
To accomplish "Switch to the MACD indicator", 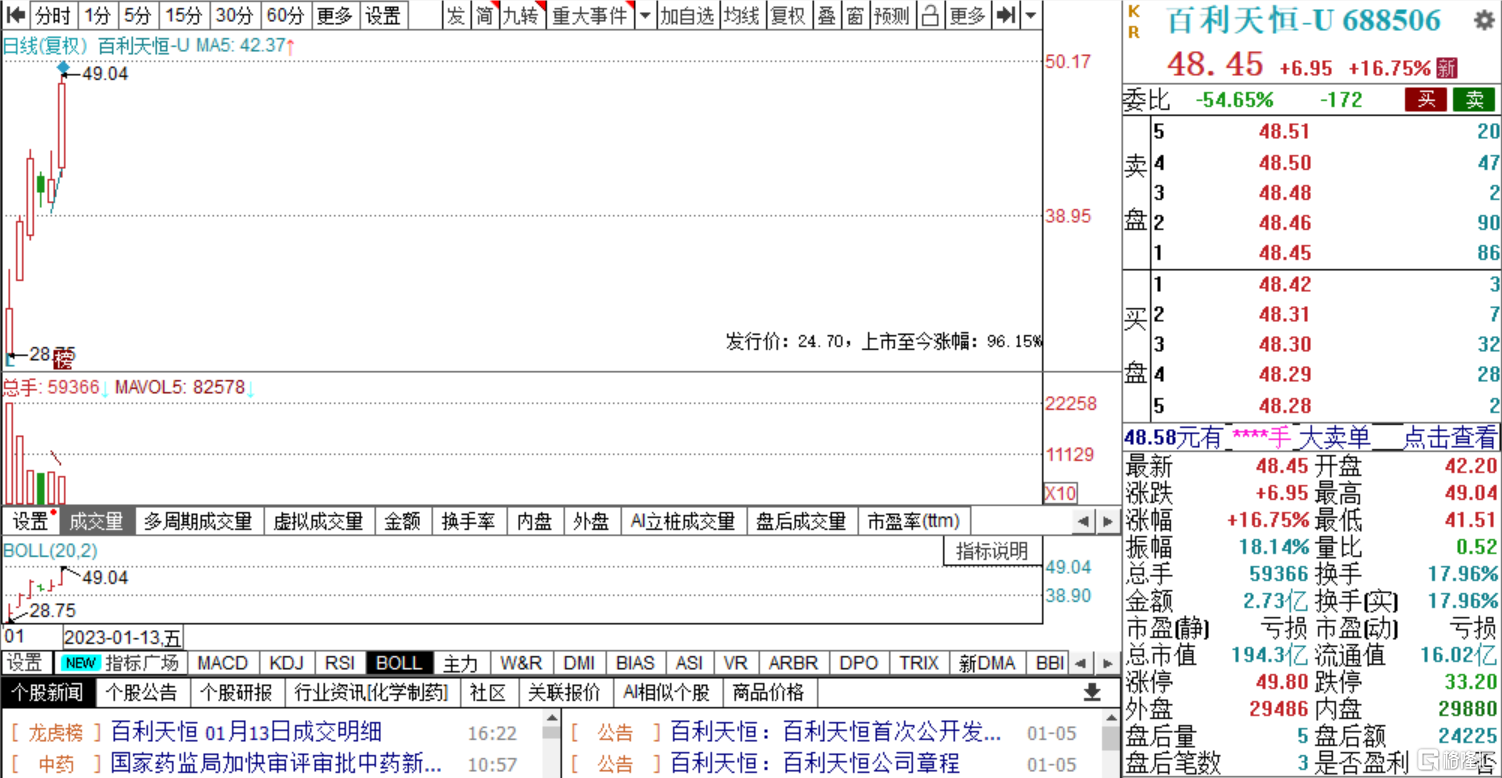I will tap(222, 663).
